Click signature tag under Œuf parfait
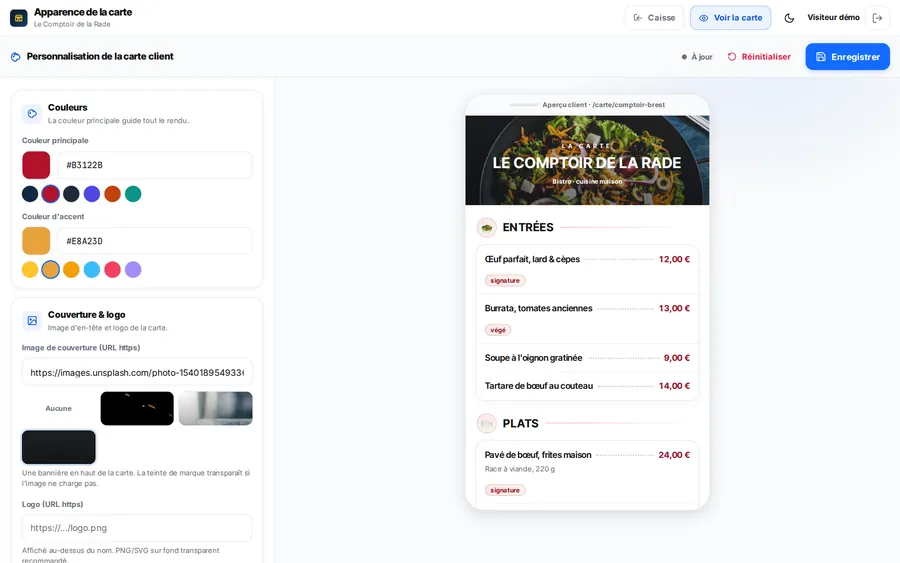This screenshot has width=900, height=563. [505, 281]
